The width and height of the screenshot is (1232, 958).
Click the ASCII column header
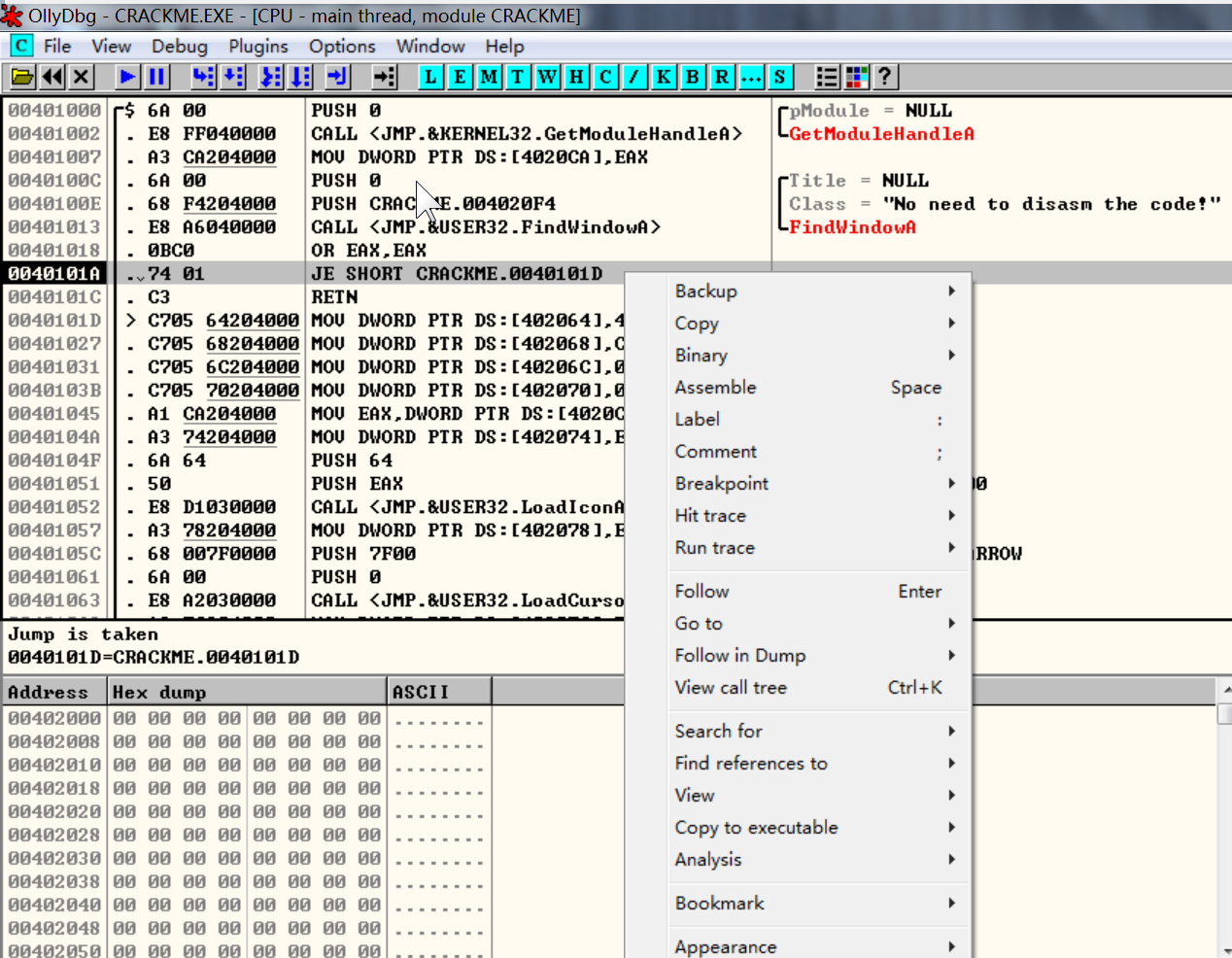pos(439,692)
